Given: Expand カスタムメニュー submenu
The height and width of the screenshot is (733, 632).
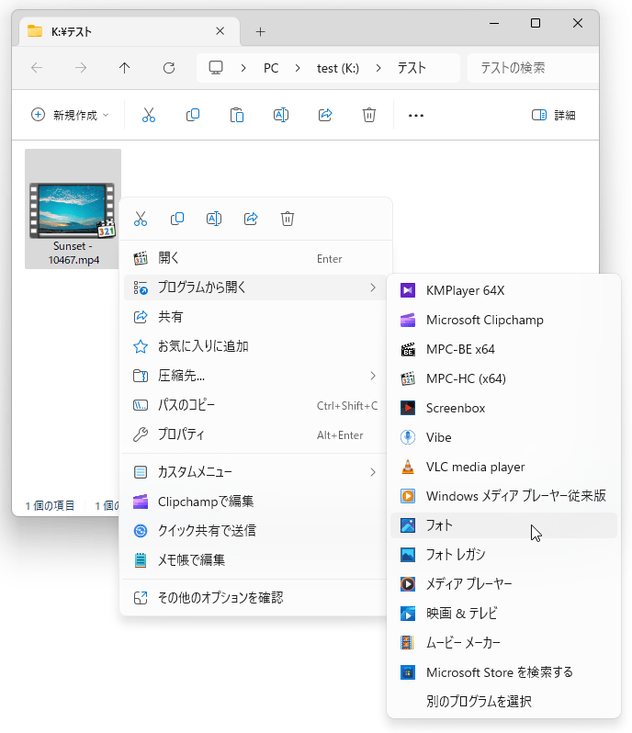Looking at the screenshot, I should [x=255, y=472].
